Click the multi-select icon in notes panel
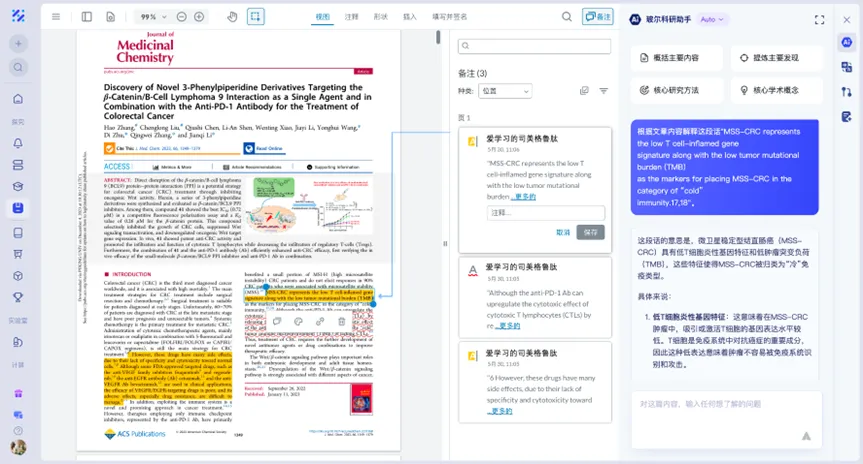The width and height of the screenshot is (863, 464). pos(585,91)
